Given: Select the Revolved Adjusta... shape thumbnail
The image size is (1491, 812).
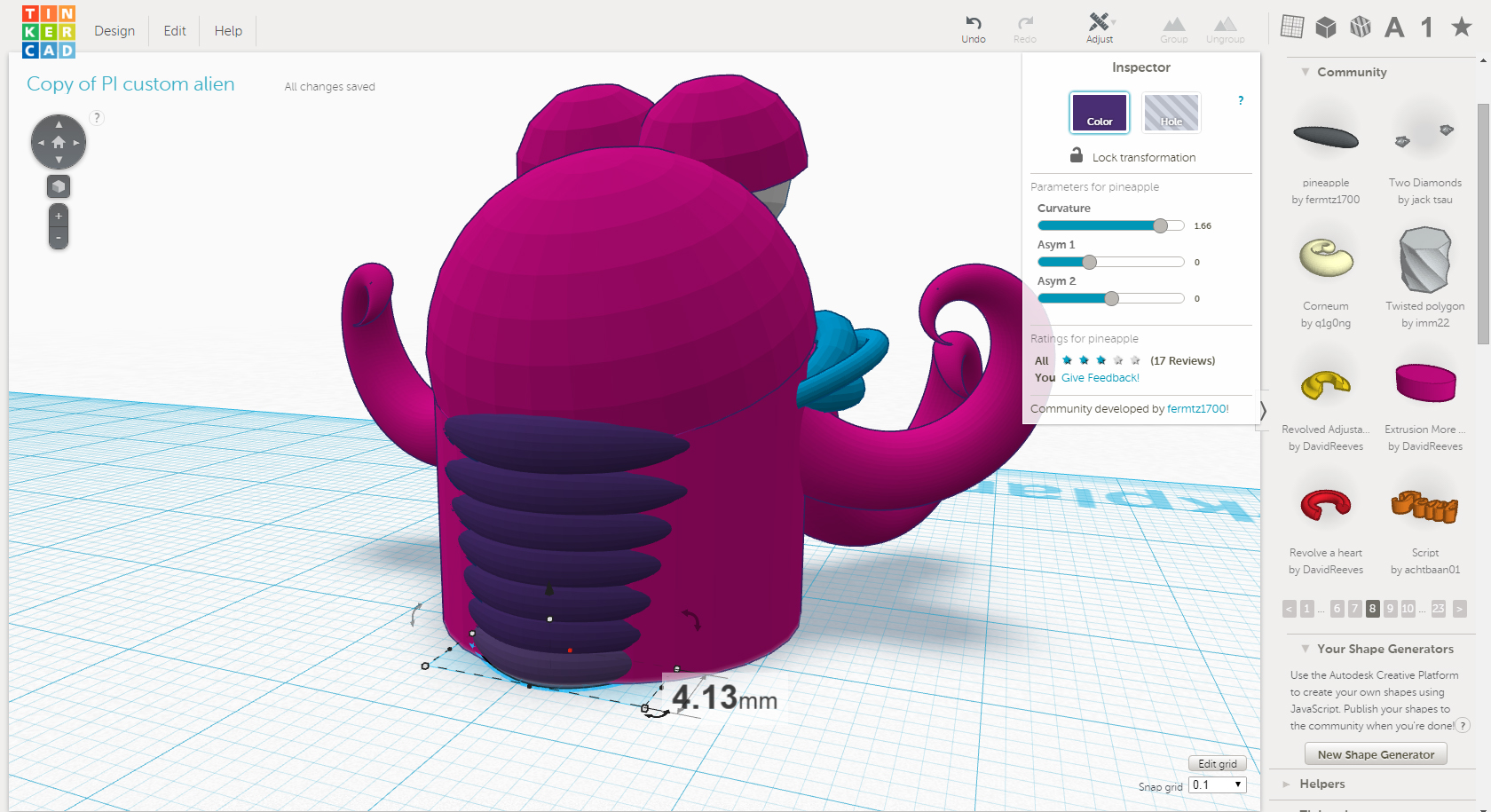Looking at the screenshot, I should point(1326,384).
